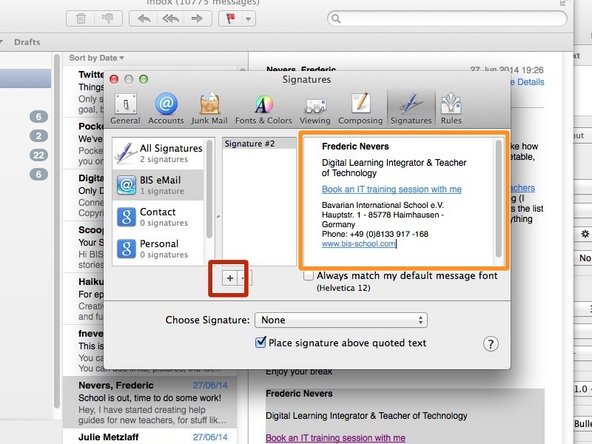Click in the Mail search field
Viewport: 592px width, 444px height.
tap(447, 18)
